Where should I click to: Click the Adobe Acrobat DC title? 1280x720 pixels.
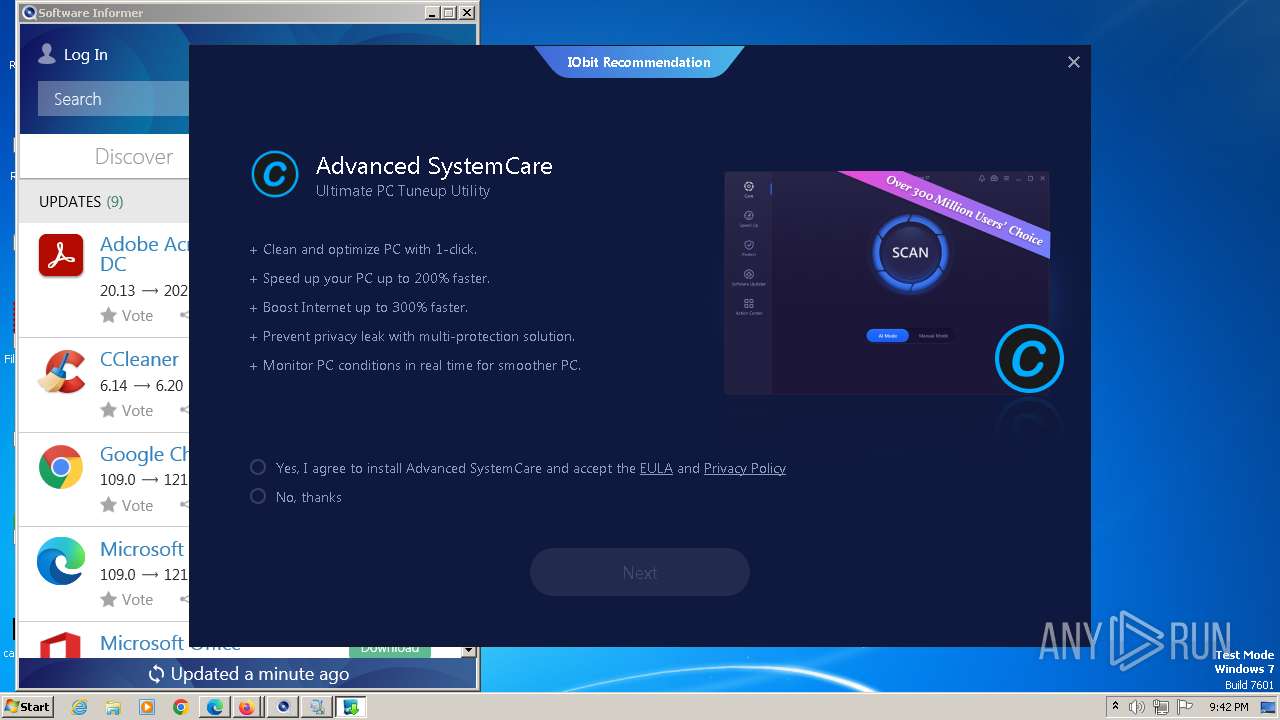point(144,254)
